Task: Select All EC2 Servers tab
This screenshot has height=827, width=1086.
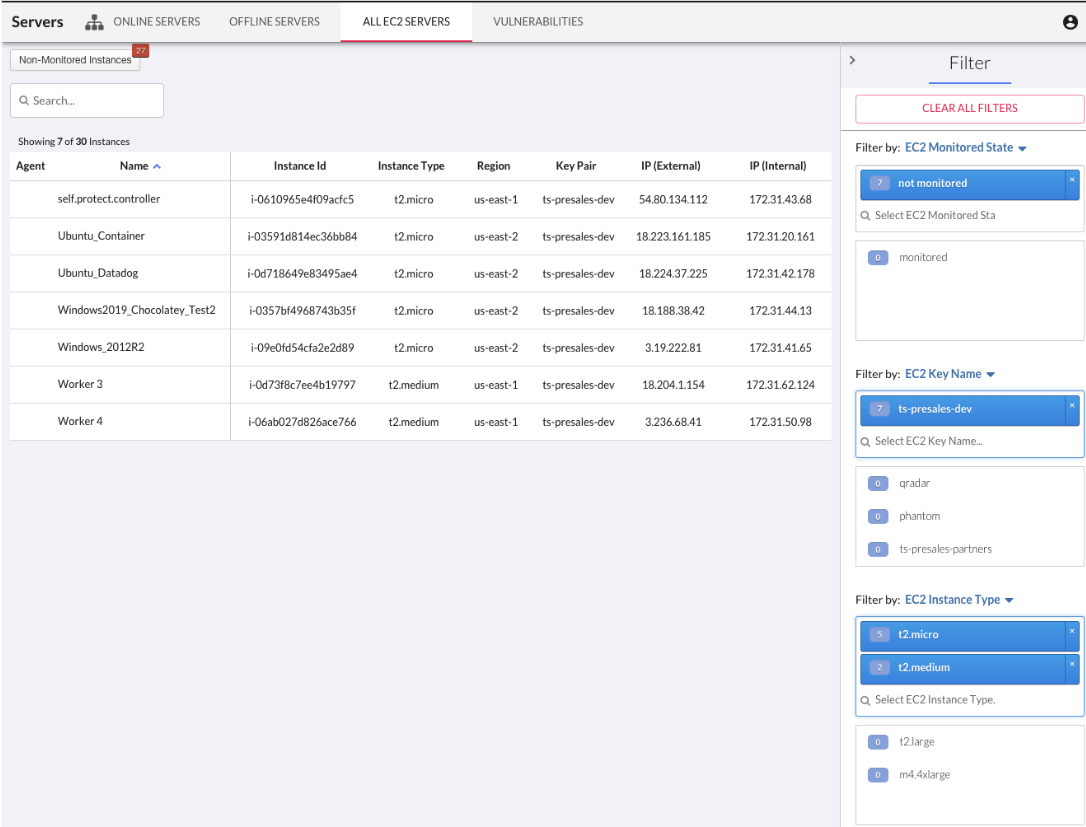Action: tap(406, 21)
